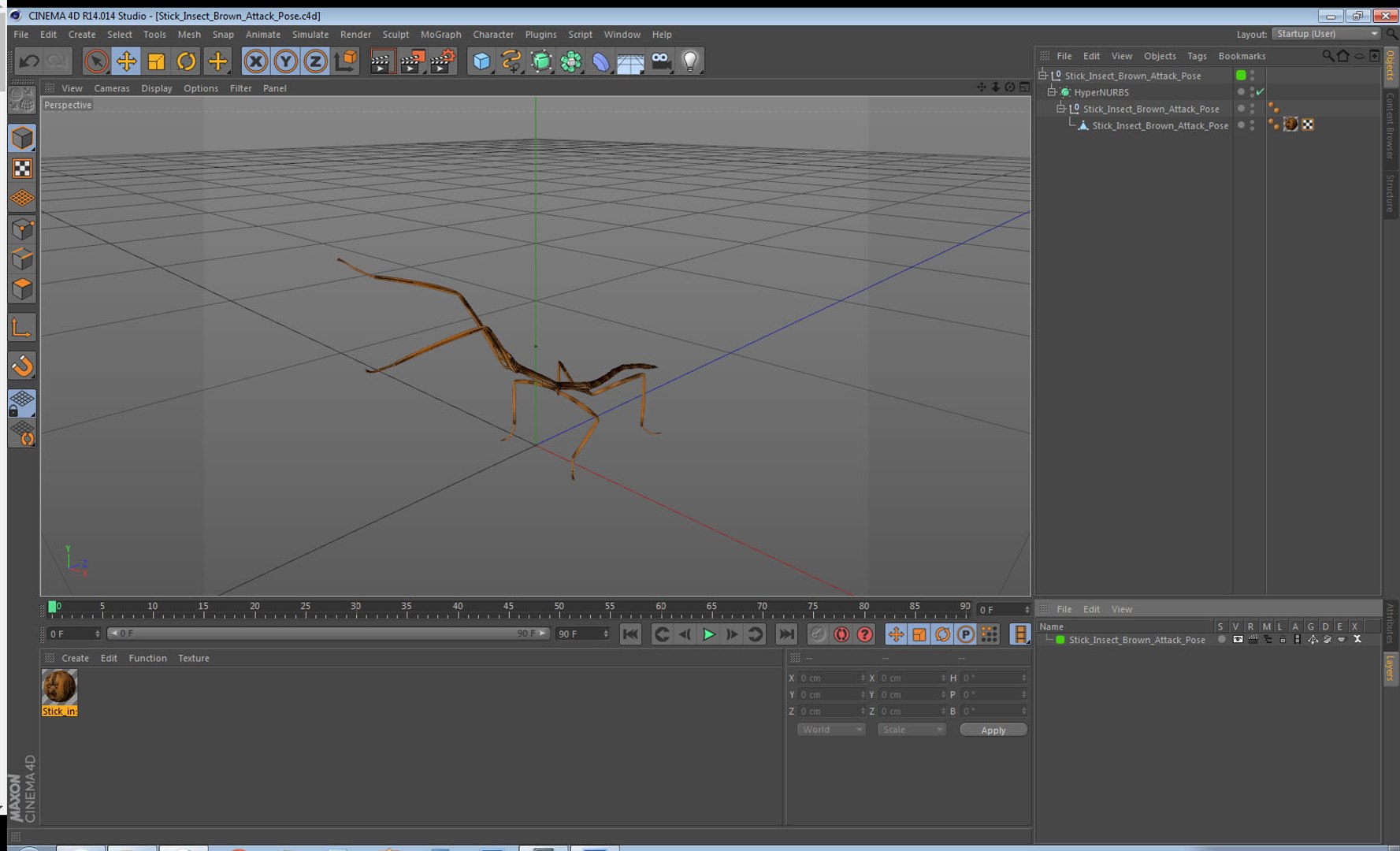Disable the HyperNURBS green checkmark

point(1260,92)
